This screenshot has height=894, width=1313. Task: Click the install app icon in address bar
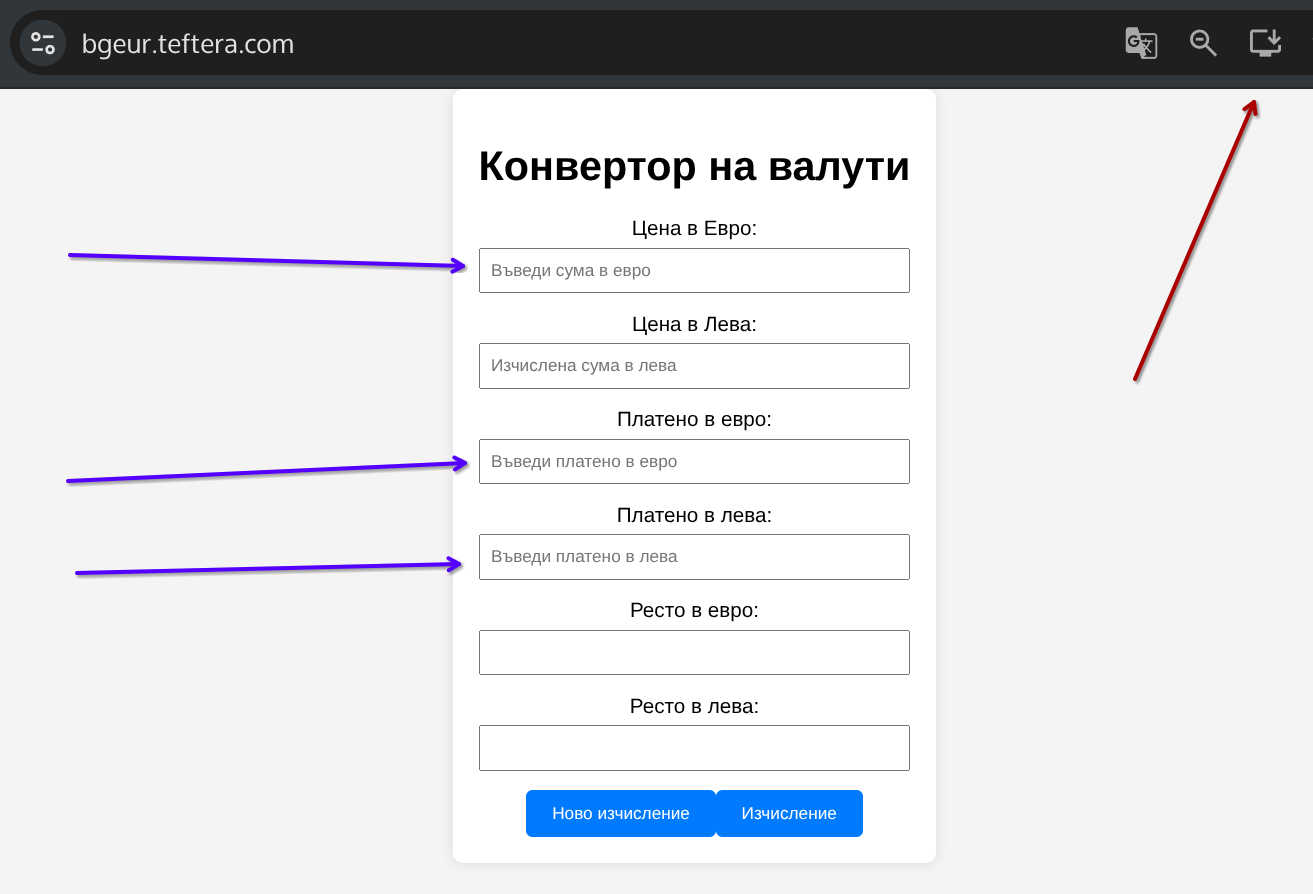[x=1265, y=43]
